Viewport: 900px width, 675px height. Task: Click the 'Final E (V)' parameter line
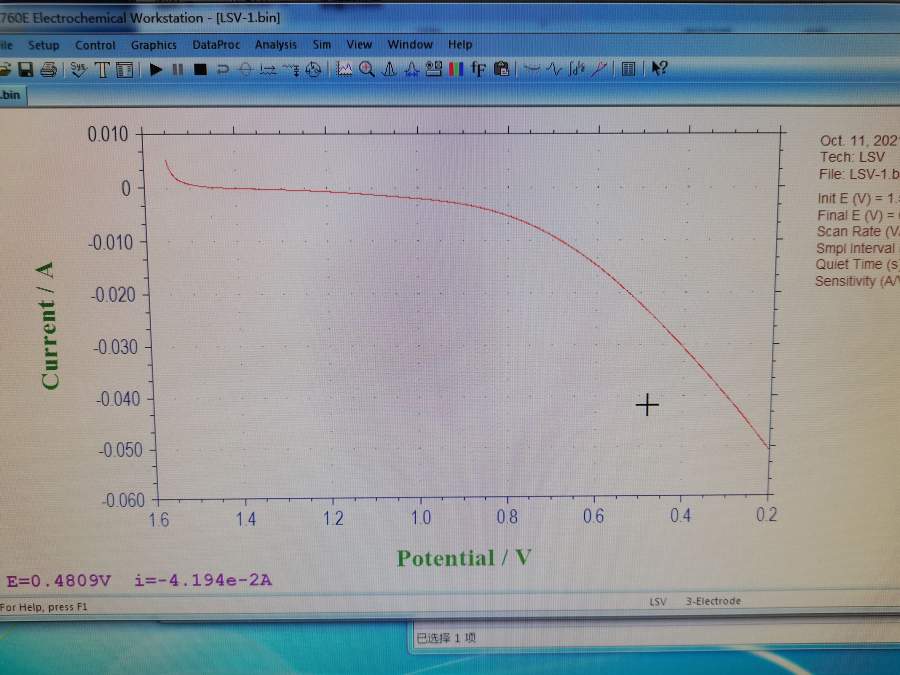coord(859,215)
